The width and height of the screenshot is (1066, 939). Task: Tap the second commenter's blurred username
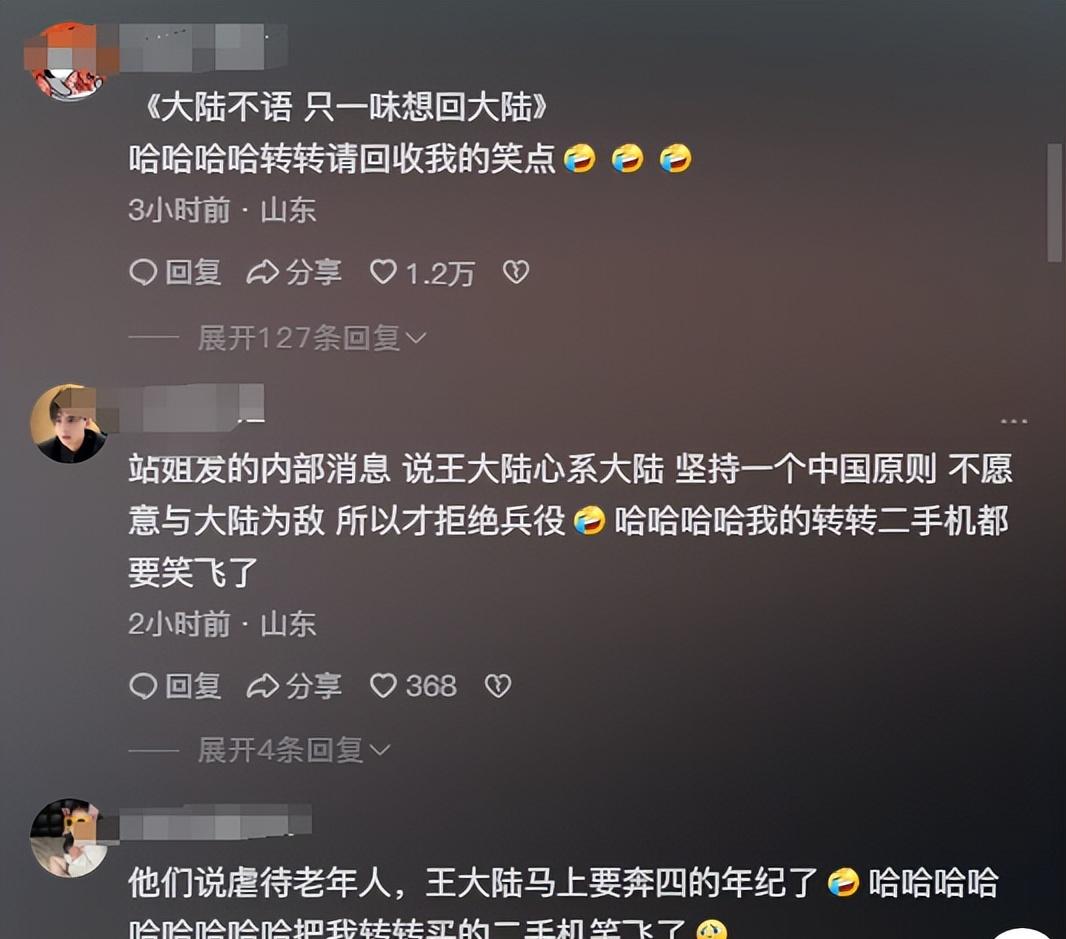192,407
